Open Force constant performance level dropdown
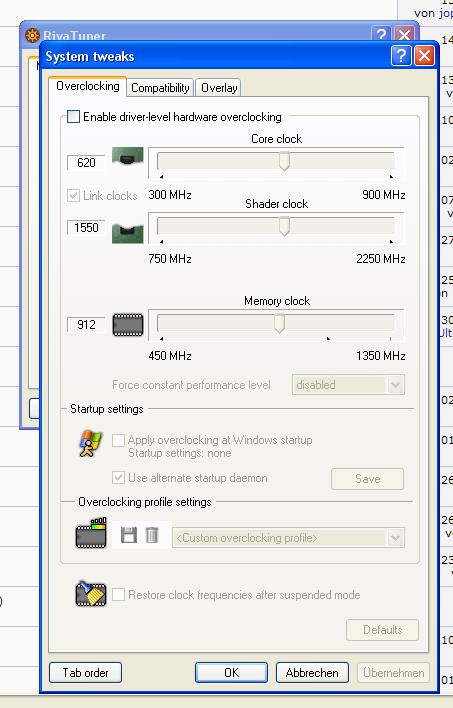Screen dimensions: 453x708 (x=348, y=385)
